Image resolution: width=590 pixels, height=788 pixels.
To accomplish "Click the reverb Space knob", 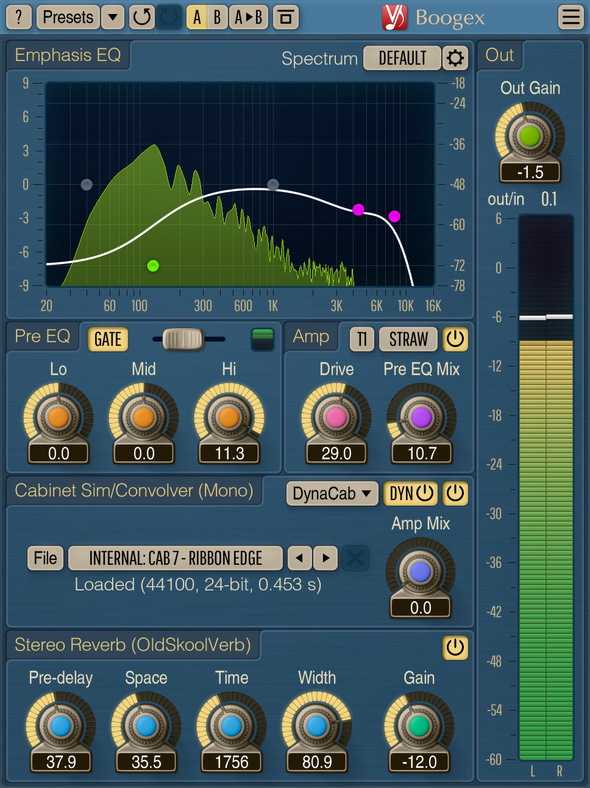I will coord(146,726).
